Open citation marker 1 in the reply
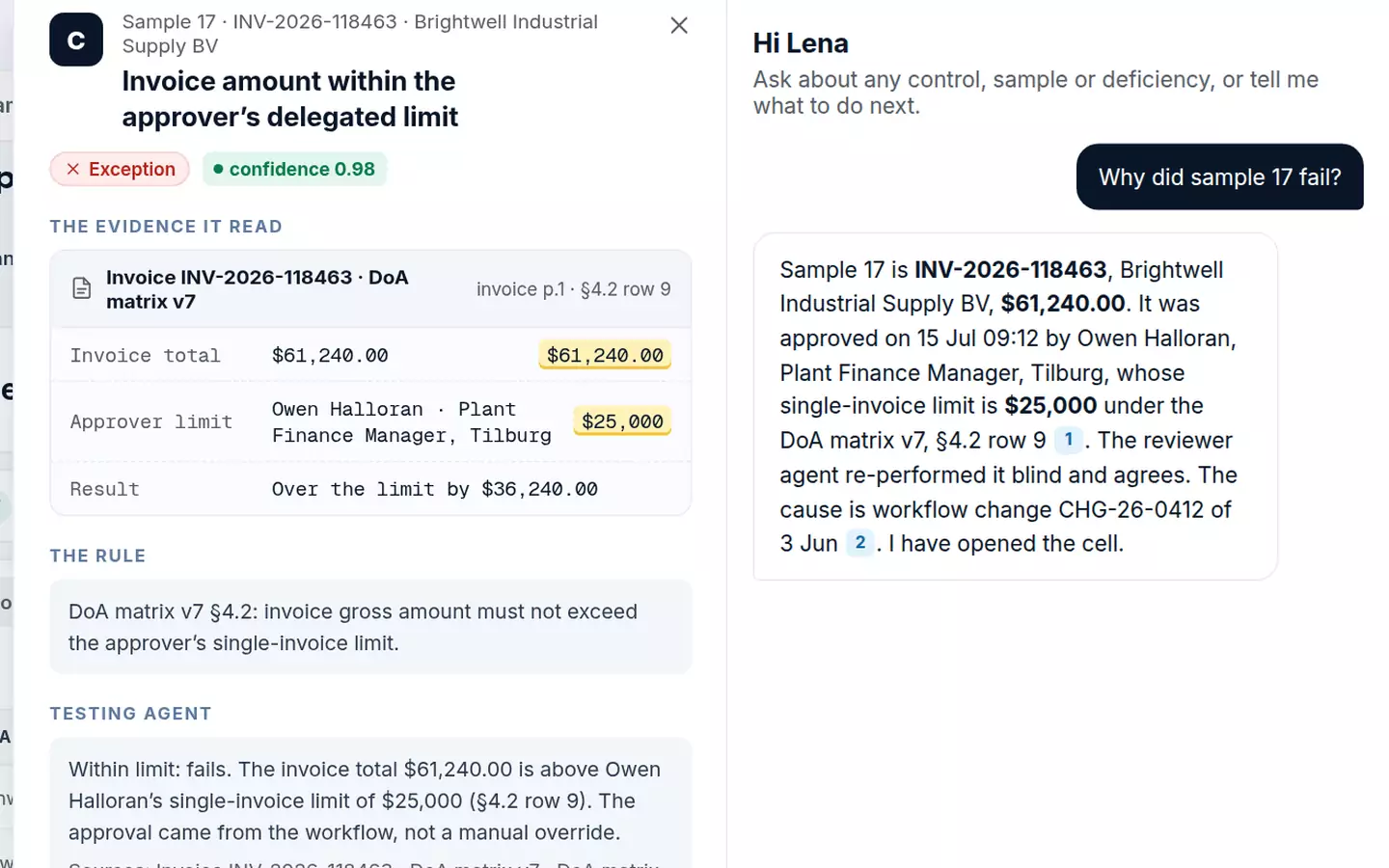This screenshot has height=868, width=1389. (x=1068, y=440)
